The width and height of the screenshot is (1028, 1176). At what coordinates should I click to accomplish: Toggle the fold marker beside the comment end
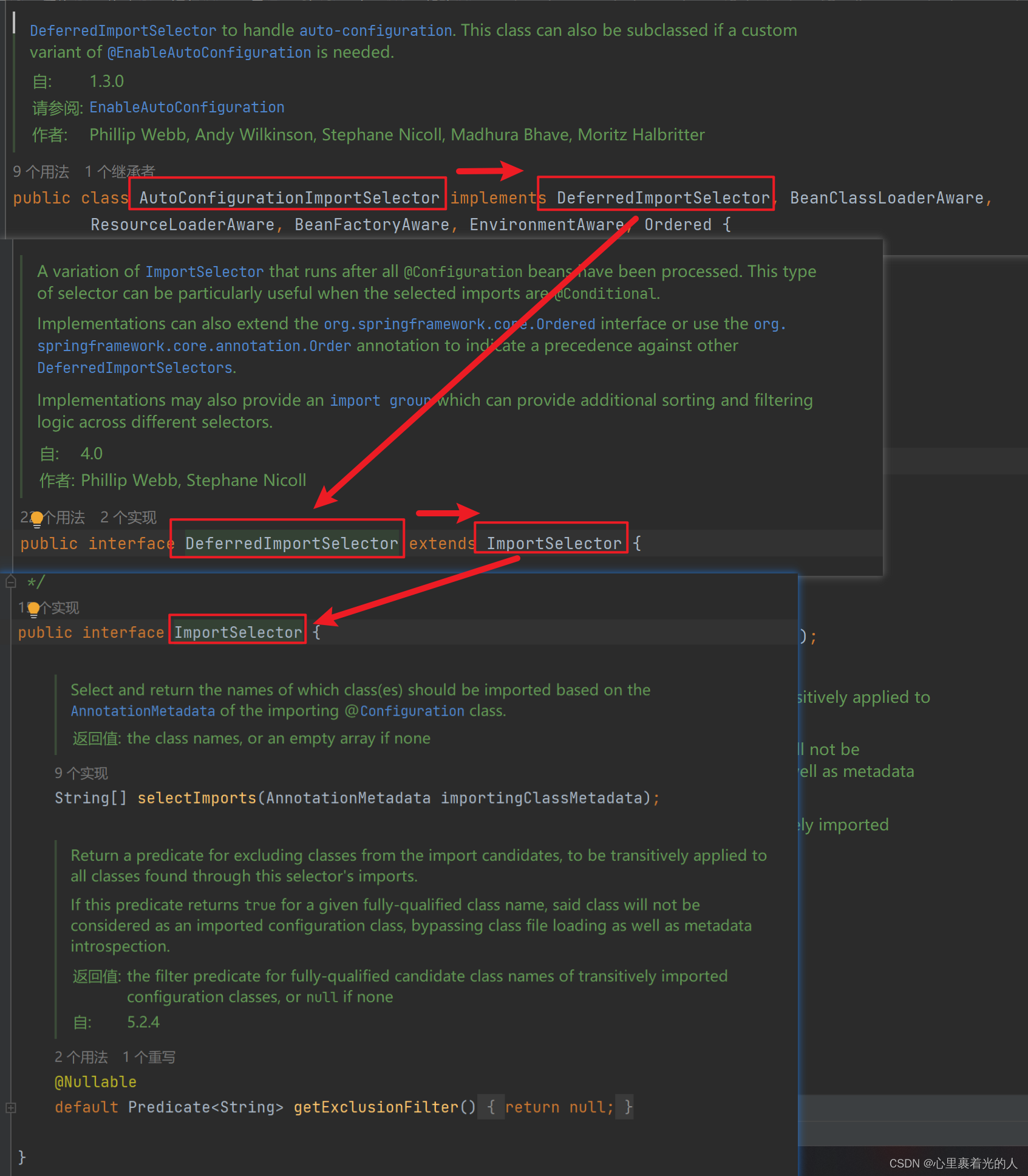pyautogui.click(x=10, y=583)
